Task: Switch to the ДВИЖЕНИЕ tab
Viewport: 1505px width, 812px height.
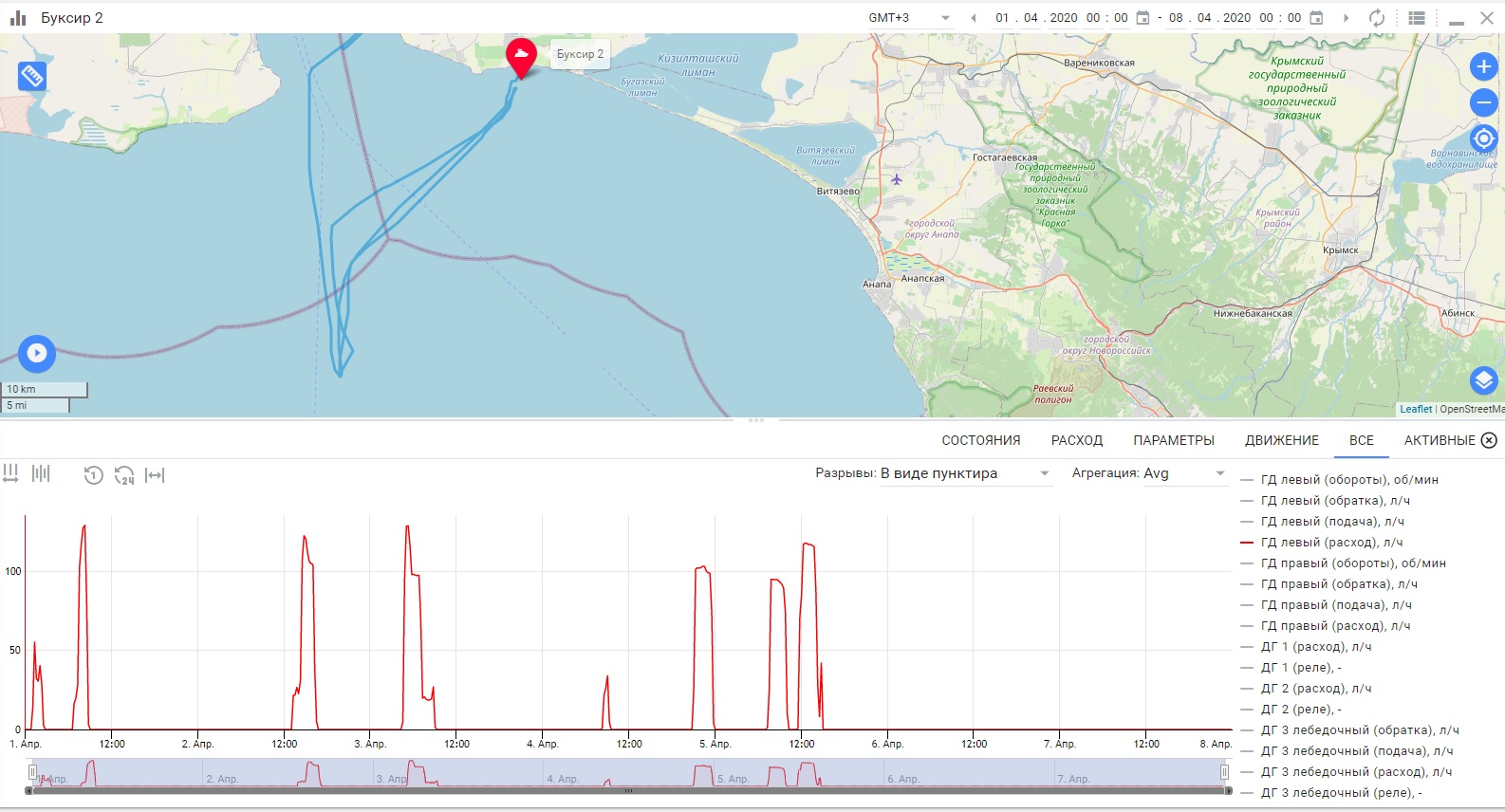Action: [1281, 440]
